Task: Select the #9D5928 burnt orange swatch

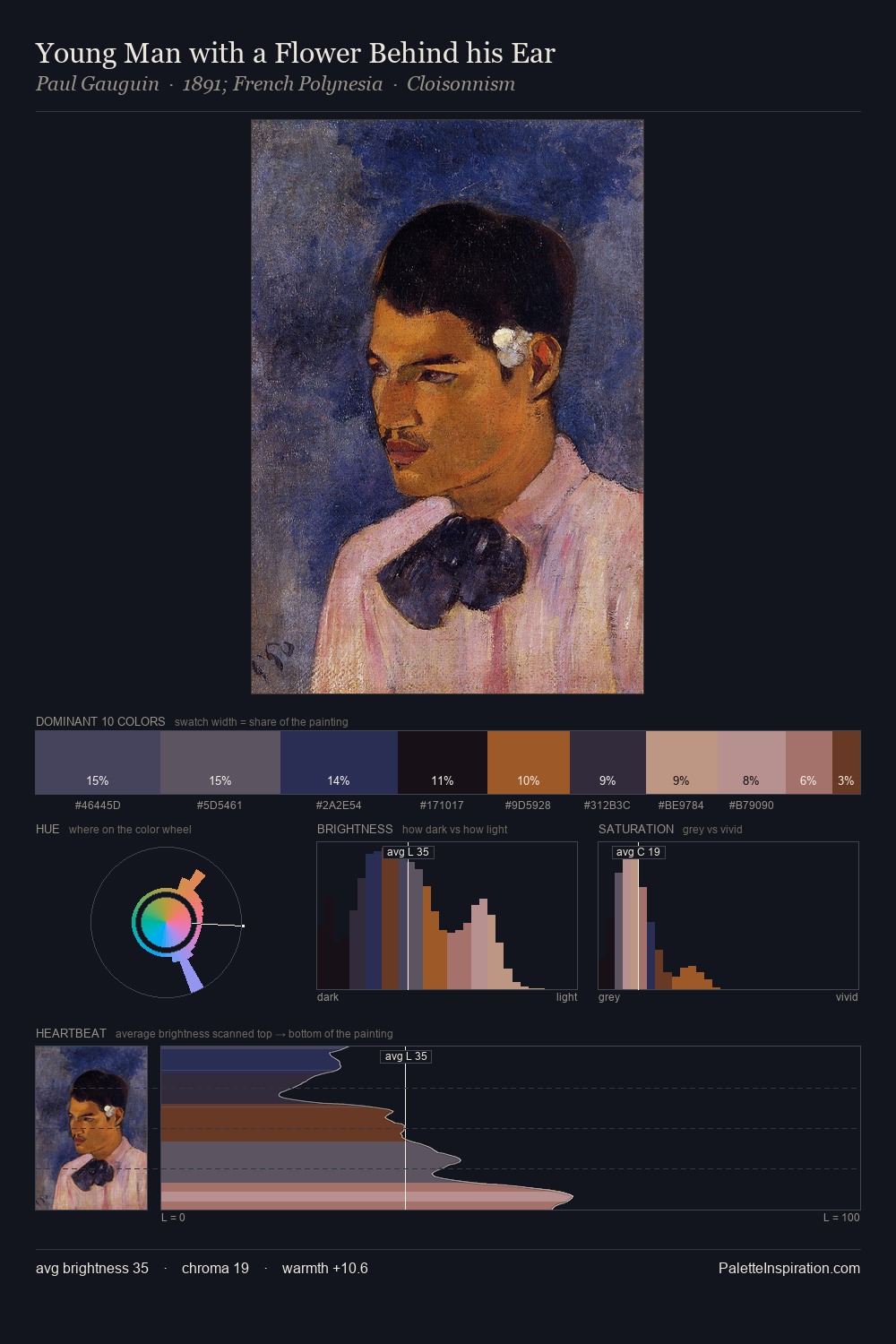Action: (x=529, y=762)
